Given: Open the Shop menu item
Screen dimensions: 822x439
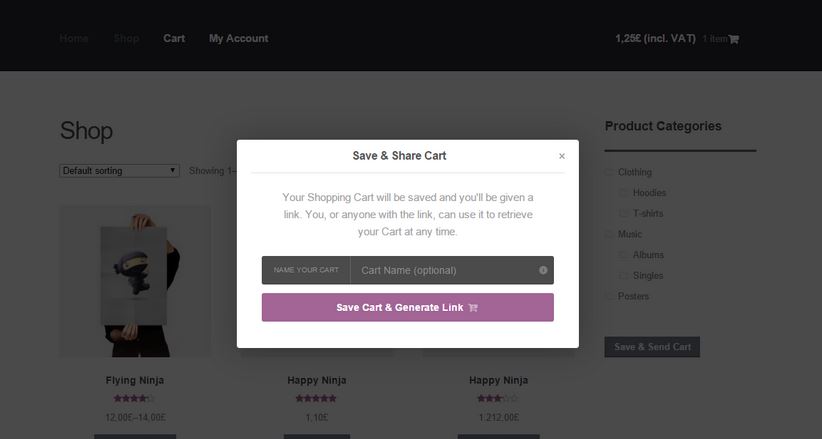Looking at the screenshot, I should [x=126, y=38].
